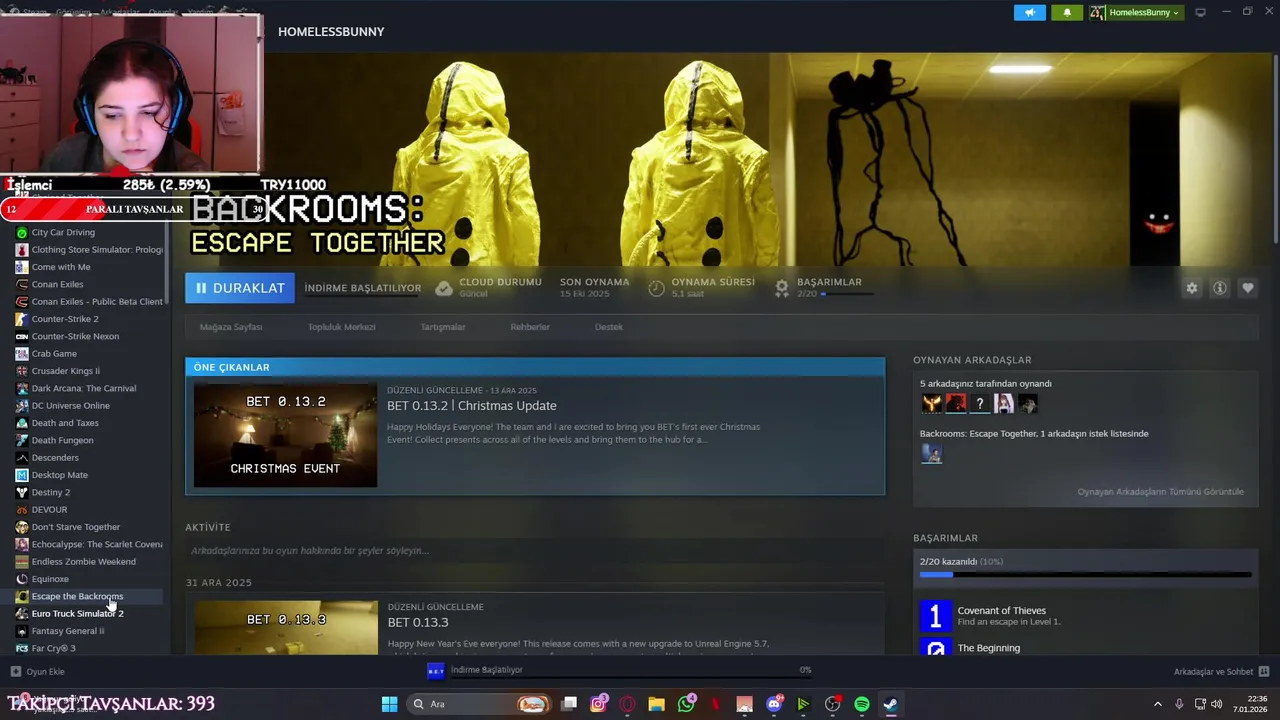Open game settings gear icon
This screenshot has width=1280, height=720.
(1192, 288)
